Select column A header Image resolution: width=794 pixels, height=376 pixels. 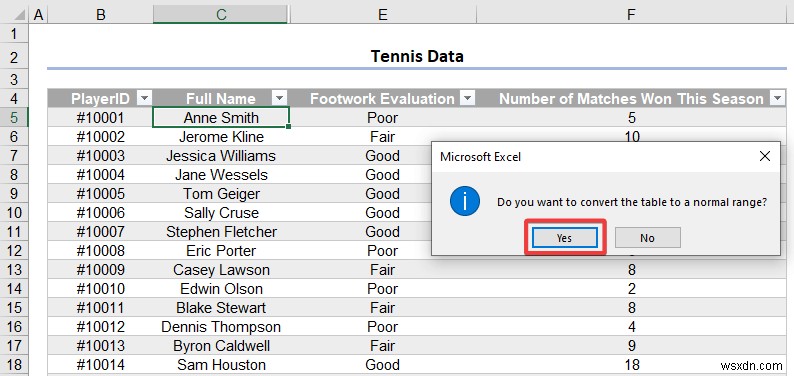(38, 15)
